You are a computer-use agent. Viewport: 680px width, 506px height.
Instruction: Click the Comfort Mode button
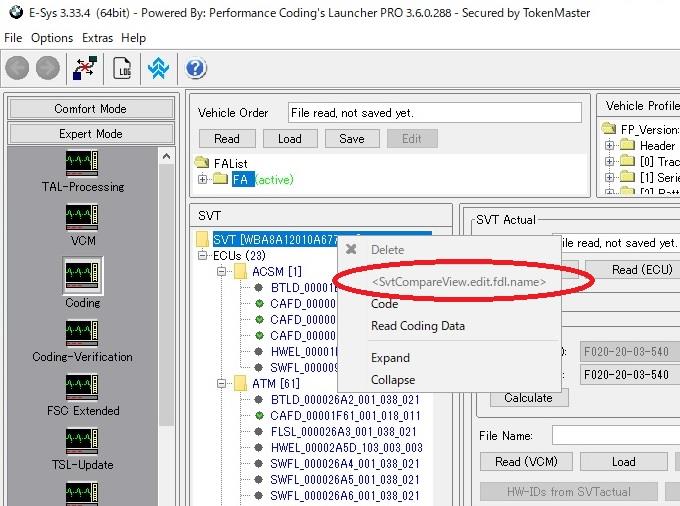pyautogui.click(x=91, y=108)
